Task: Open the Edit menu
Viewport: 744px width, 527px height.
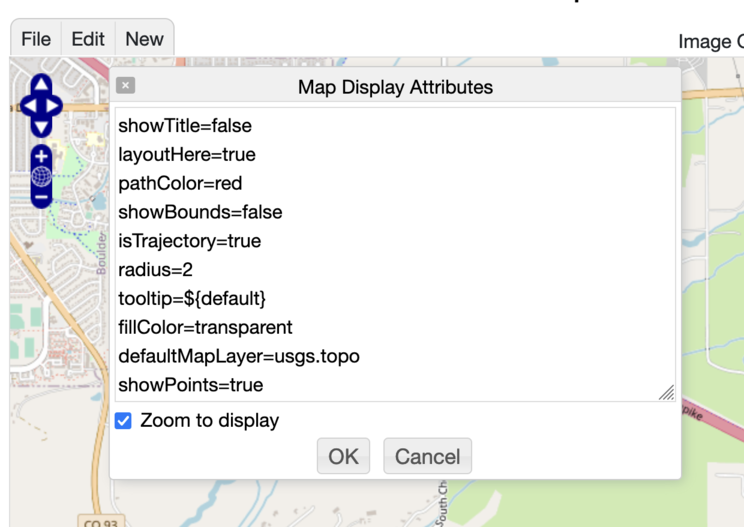Action: pos(88,39)
